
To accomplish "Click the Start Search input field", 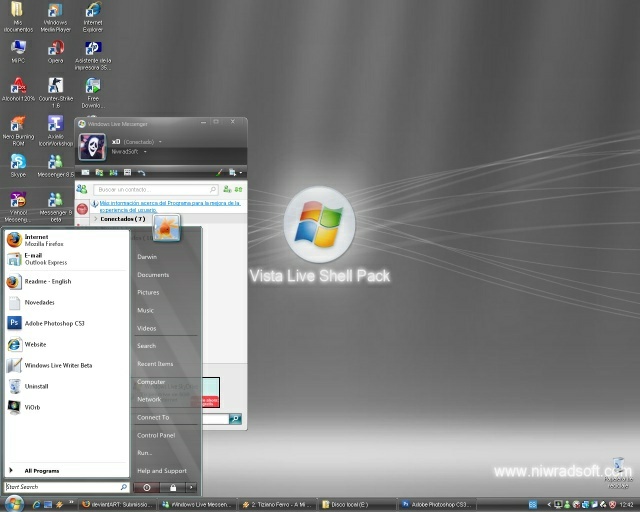I will click(67, 487).
